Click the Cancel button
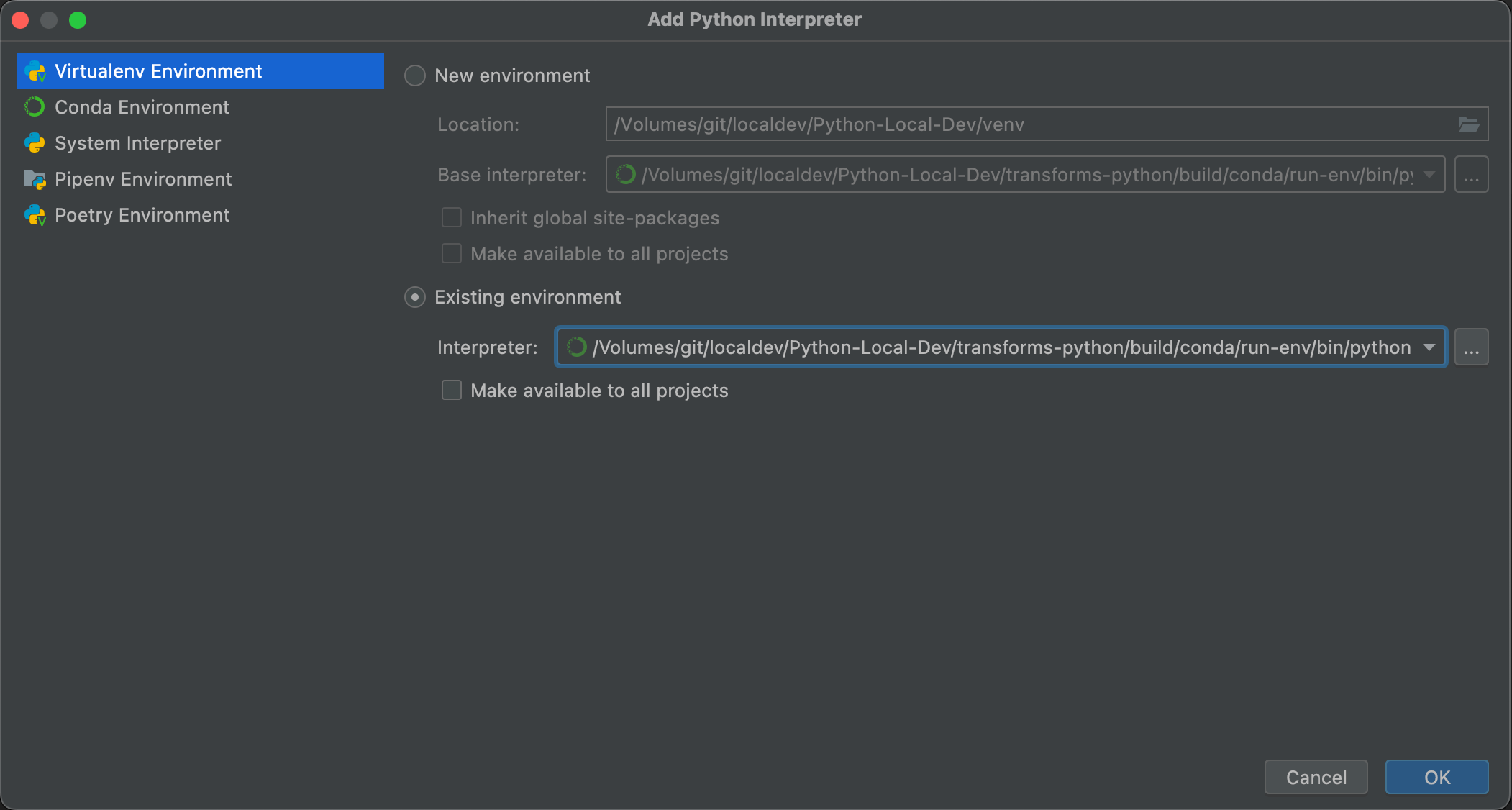 tap(1316, 777)
